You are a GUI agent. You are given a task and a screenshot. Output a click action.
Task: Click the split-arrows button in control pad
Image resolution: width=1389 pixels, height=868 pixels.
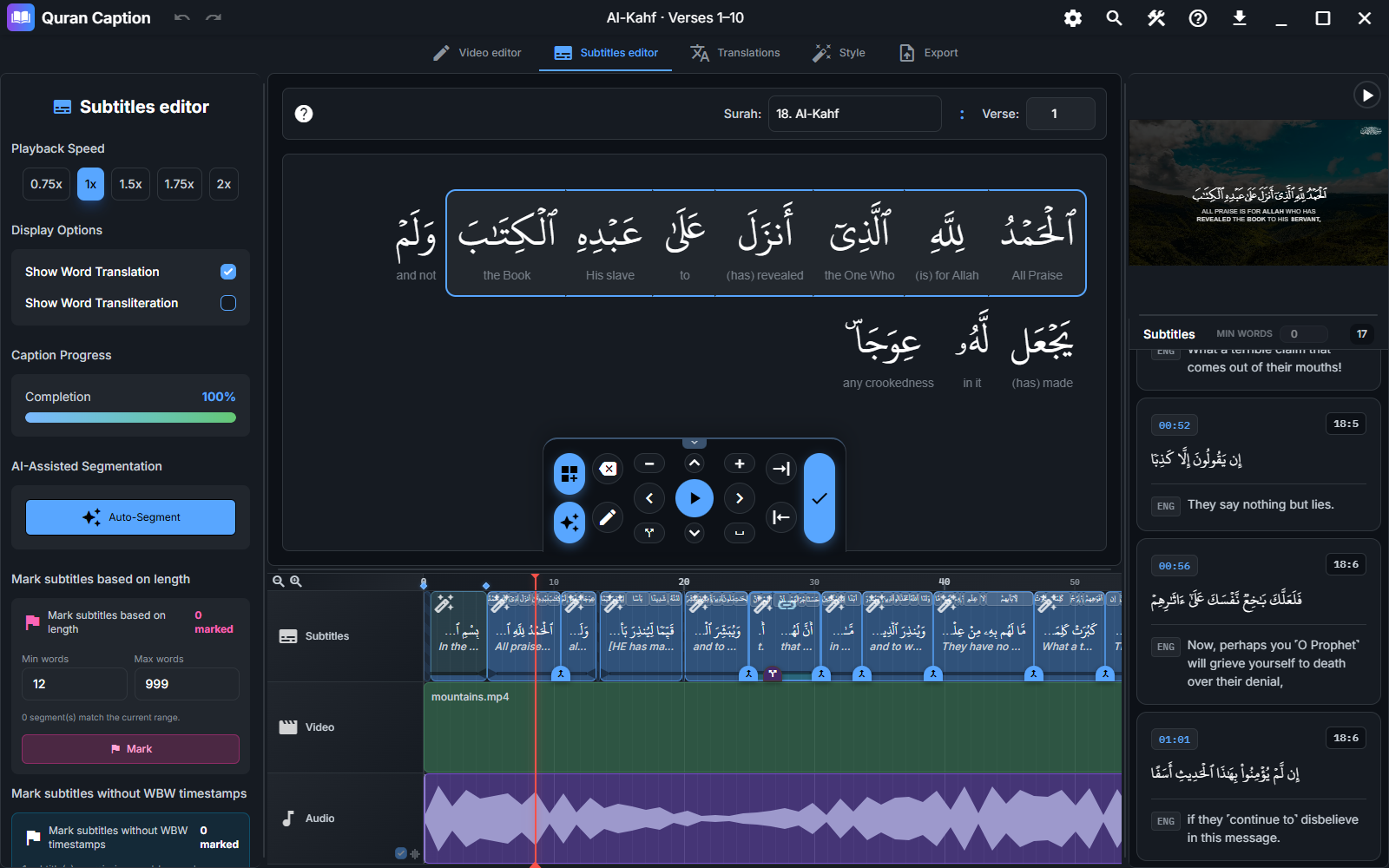point(649,533)
